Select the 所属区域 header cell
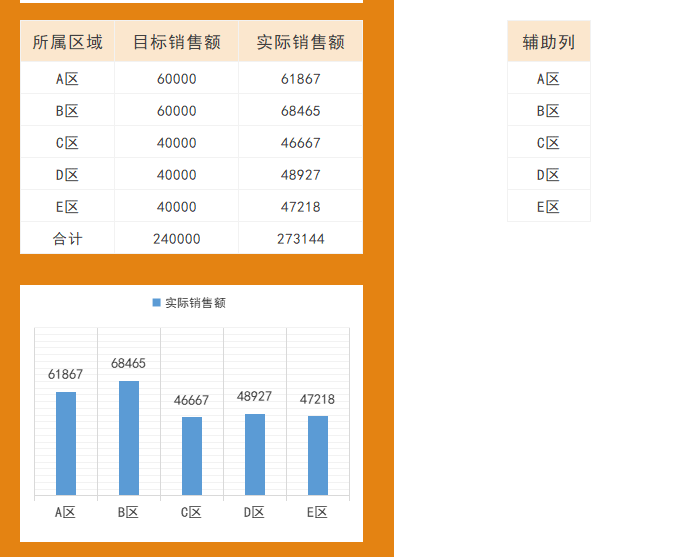673x557 pixels. pyautogui.click(x=67, y=41)
